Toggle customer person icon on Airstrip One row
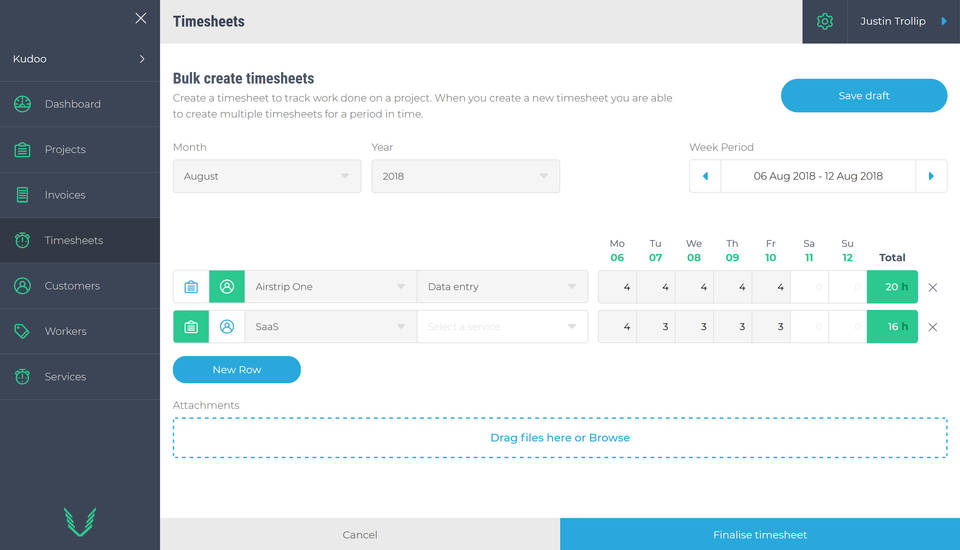Screen dimensions: 960x550 coord(227,287)
